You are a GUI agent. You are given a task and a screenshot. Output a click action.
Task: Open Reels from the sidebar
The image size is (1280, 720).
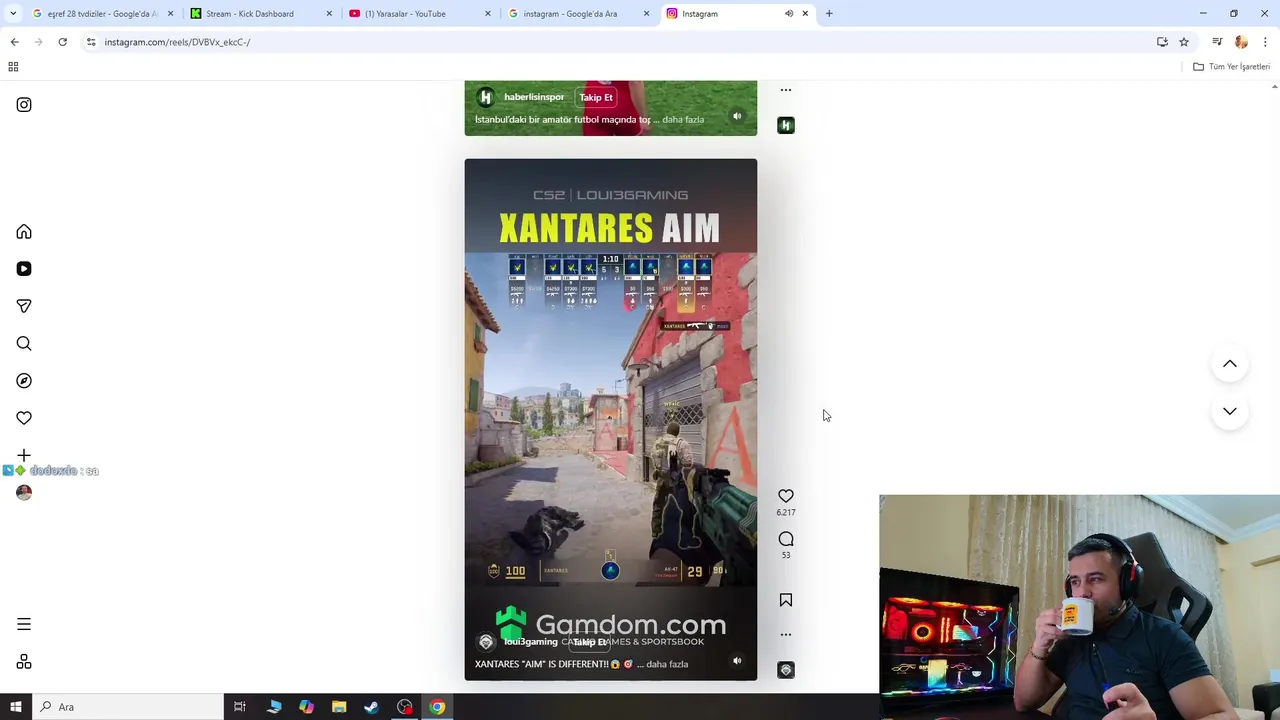(x=24, y=269)
